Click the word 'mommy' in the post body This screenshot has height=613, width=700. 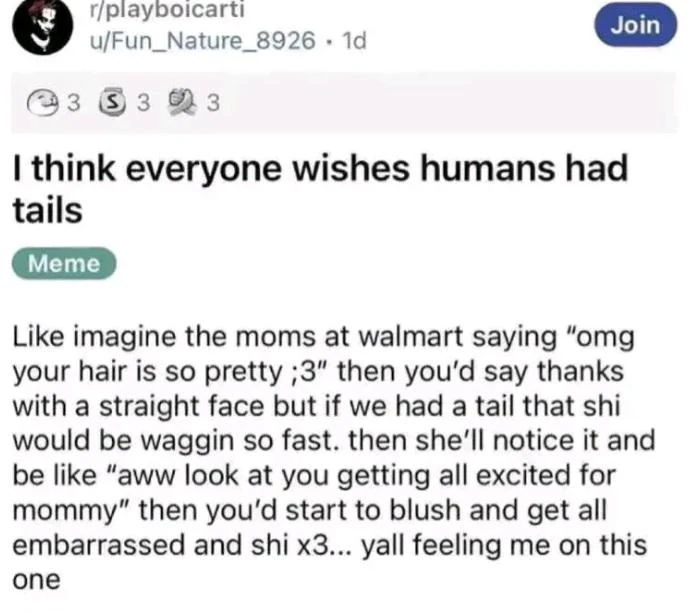(x=65, y=512)
